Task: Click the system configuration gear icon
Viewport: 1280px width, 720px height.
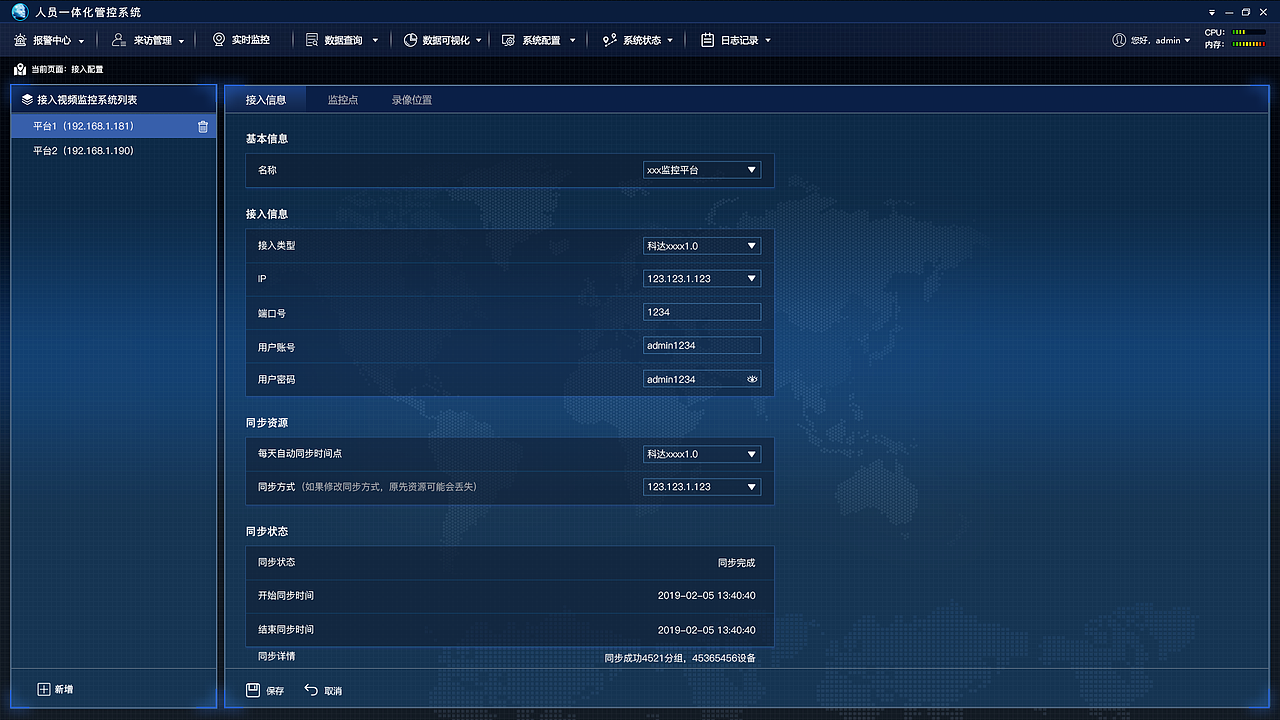Action: [x=508, y=40]
